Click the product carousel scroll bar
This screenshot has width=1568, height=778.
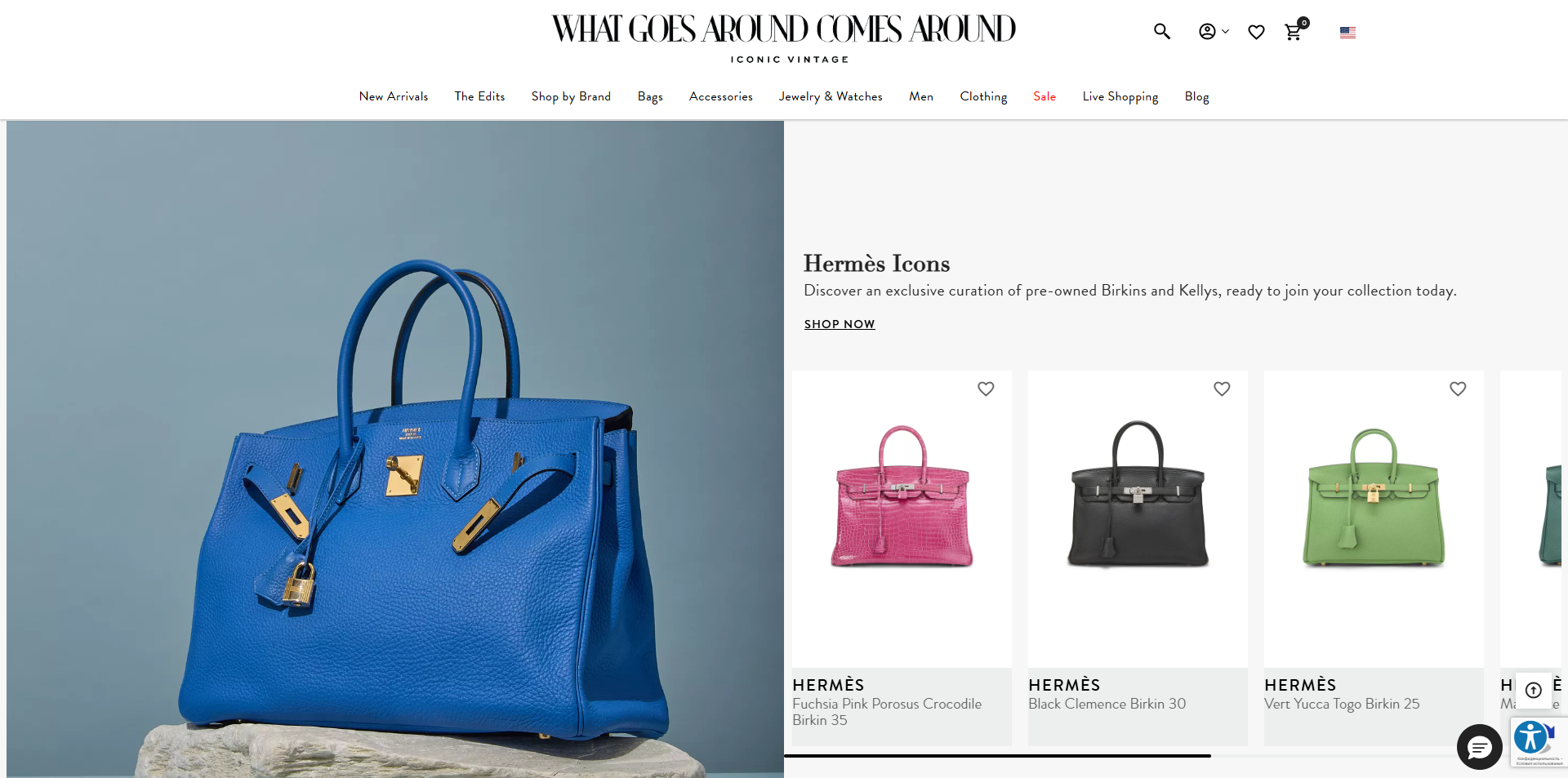997,756
